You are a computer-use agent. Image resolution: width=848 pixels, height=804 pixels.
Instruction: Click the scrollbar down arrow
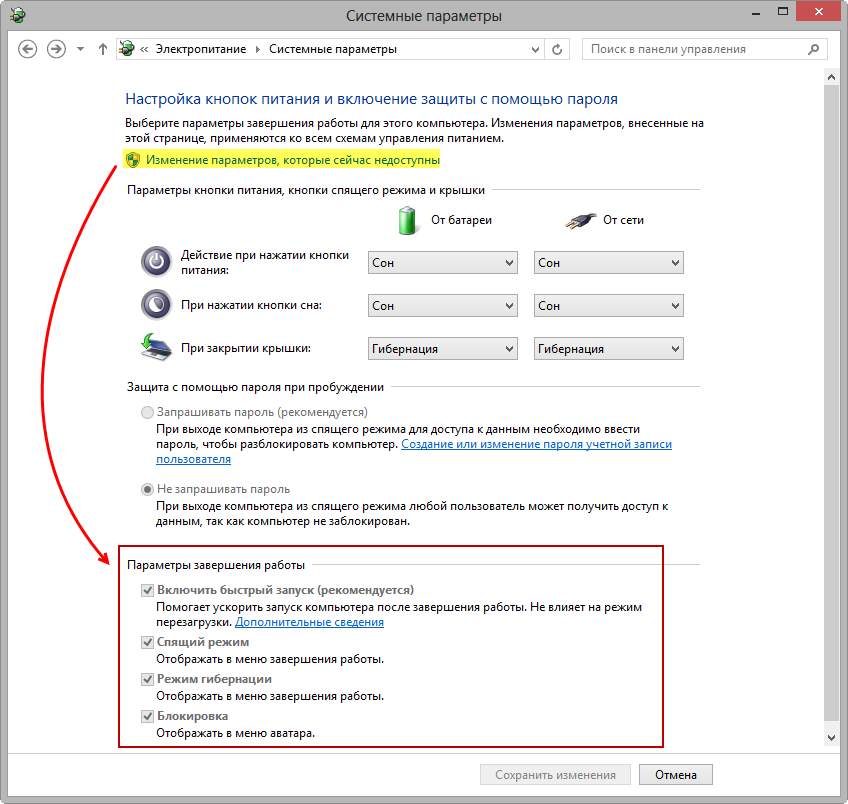tap(831, 737)
